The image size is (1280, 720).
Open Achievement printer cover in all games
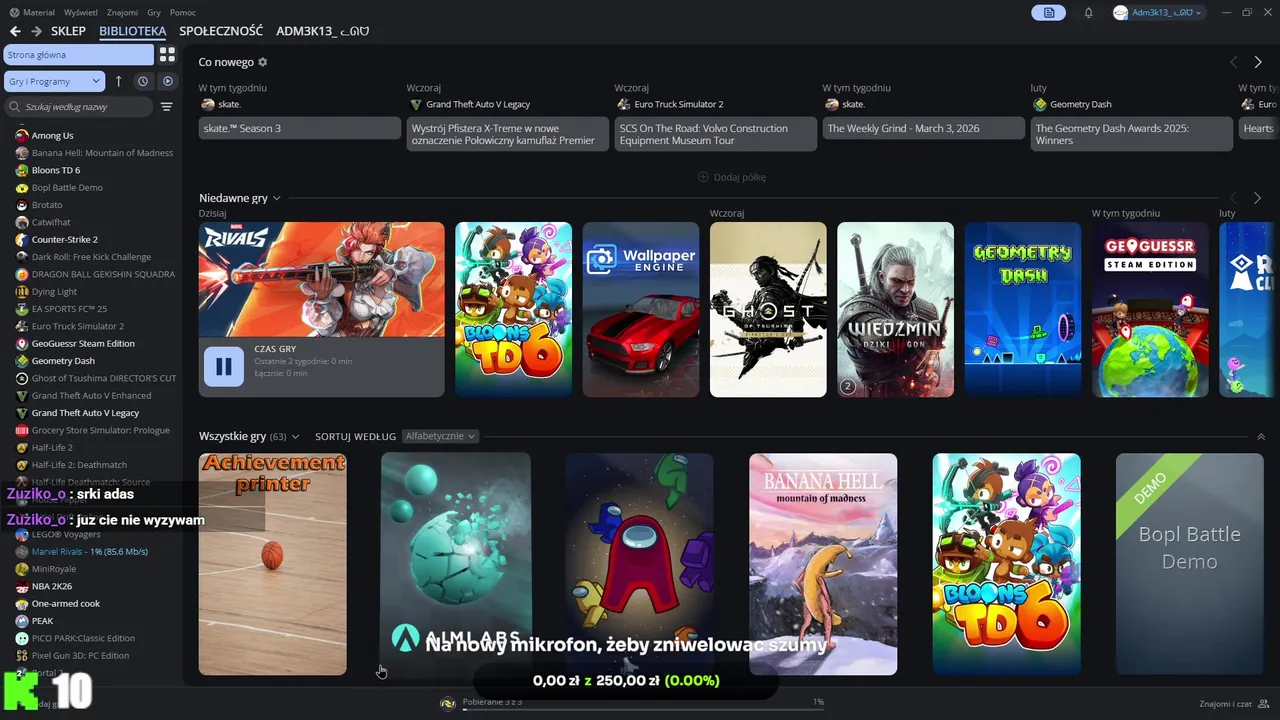tap(273, 564)
